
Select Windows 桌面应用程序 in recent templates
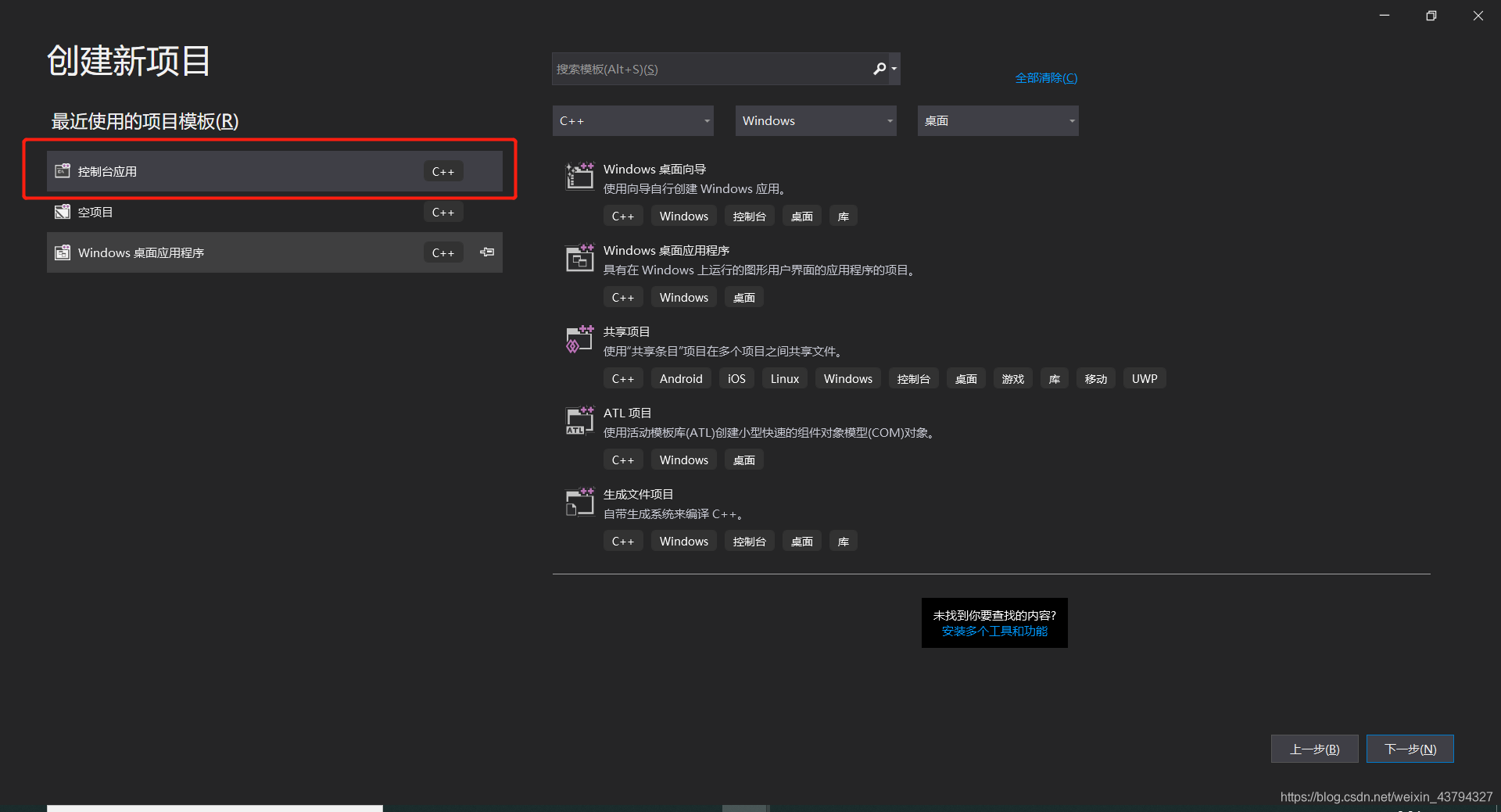tap(274, 252)
